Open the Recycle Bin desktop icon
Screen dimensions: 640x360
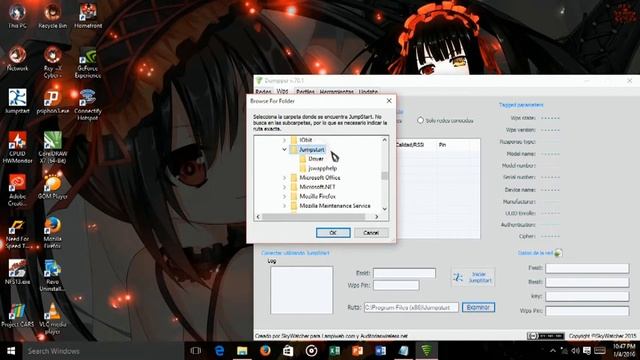tap(52, 17)
